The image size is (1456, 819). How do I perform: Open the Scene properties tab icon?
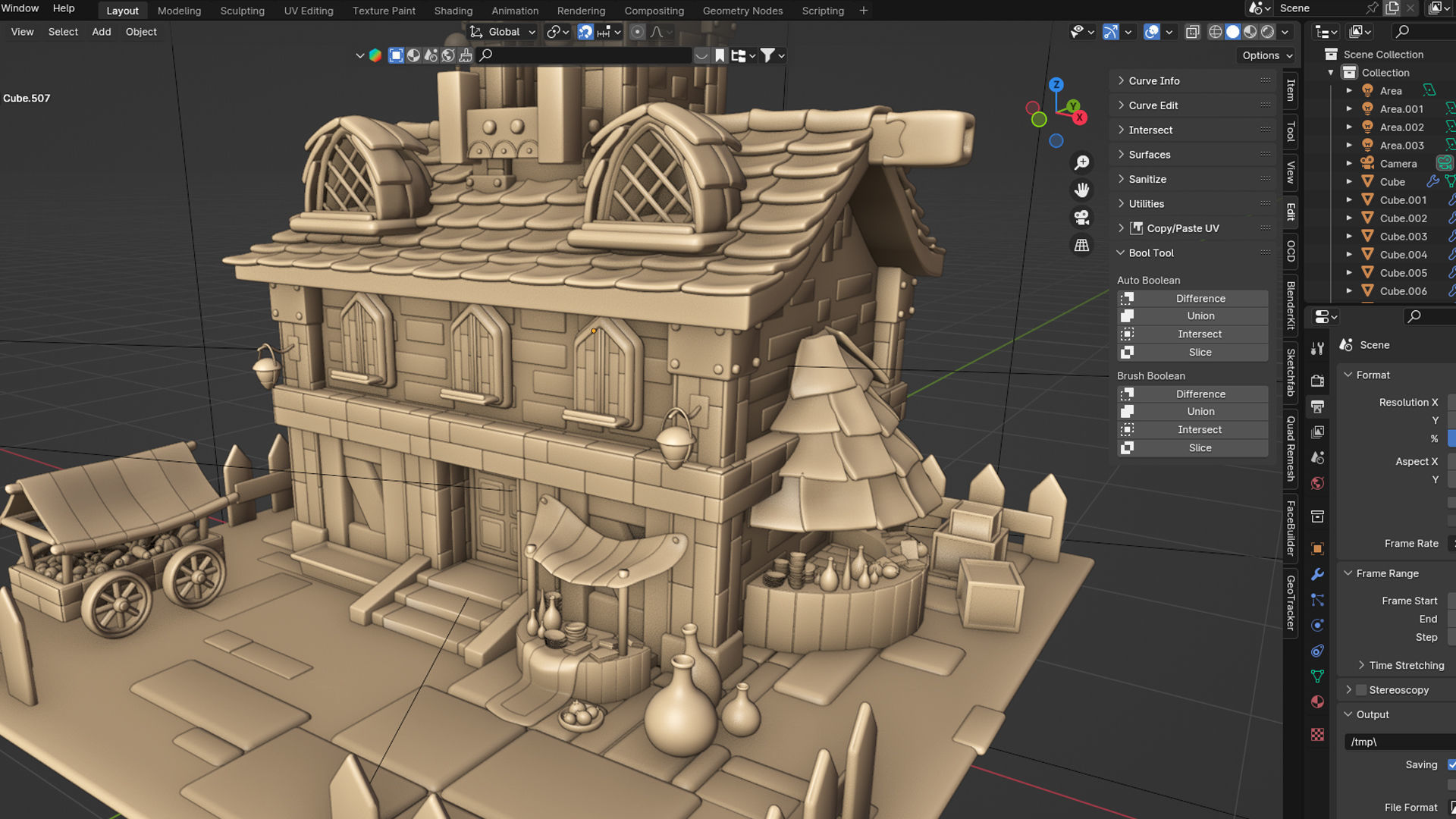[1317, 458]
